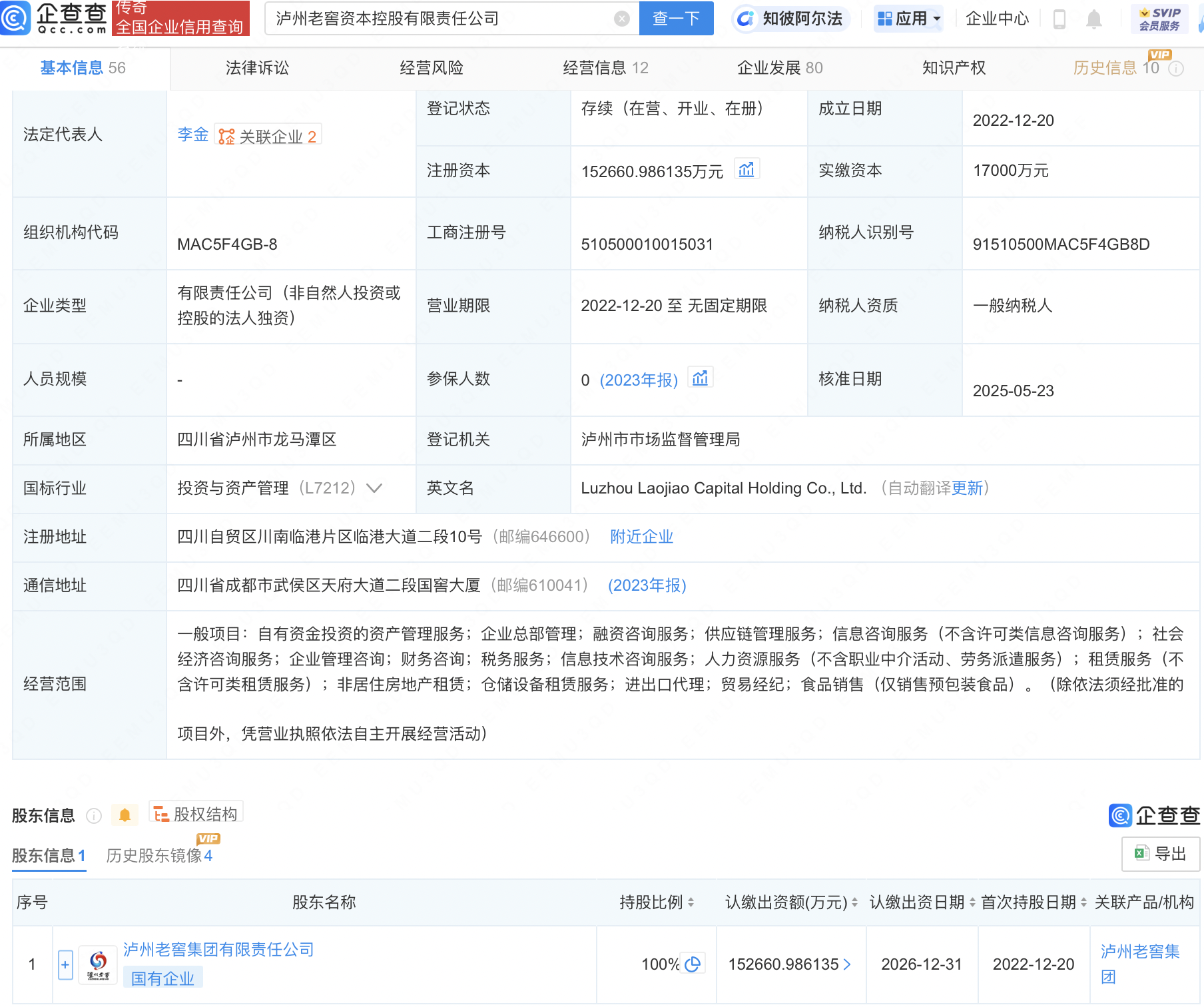
Task: Click the 更新 link beside English name
Action: point(967,488)
